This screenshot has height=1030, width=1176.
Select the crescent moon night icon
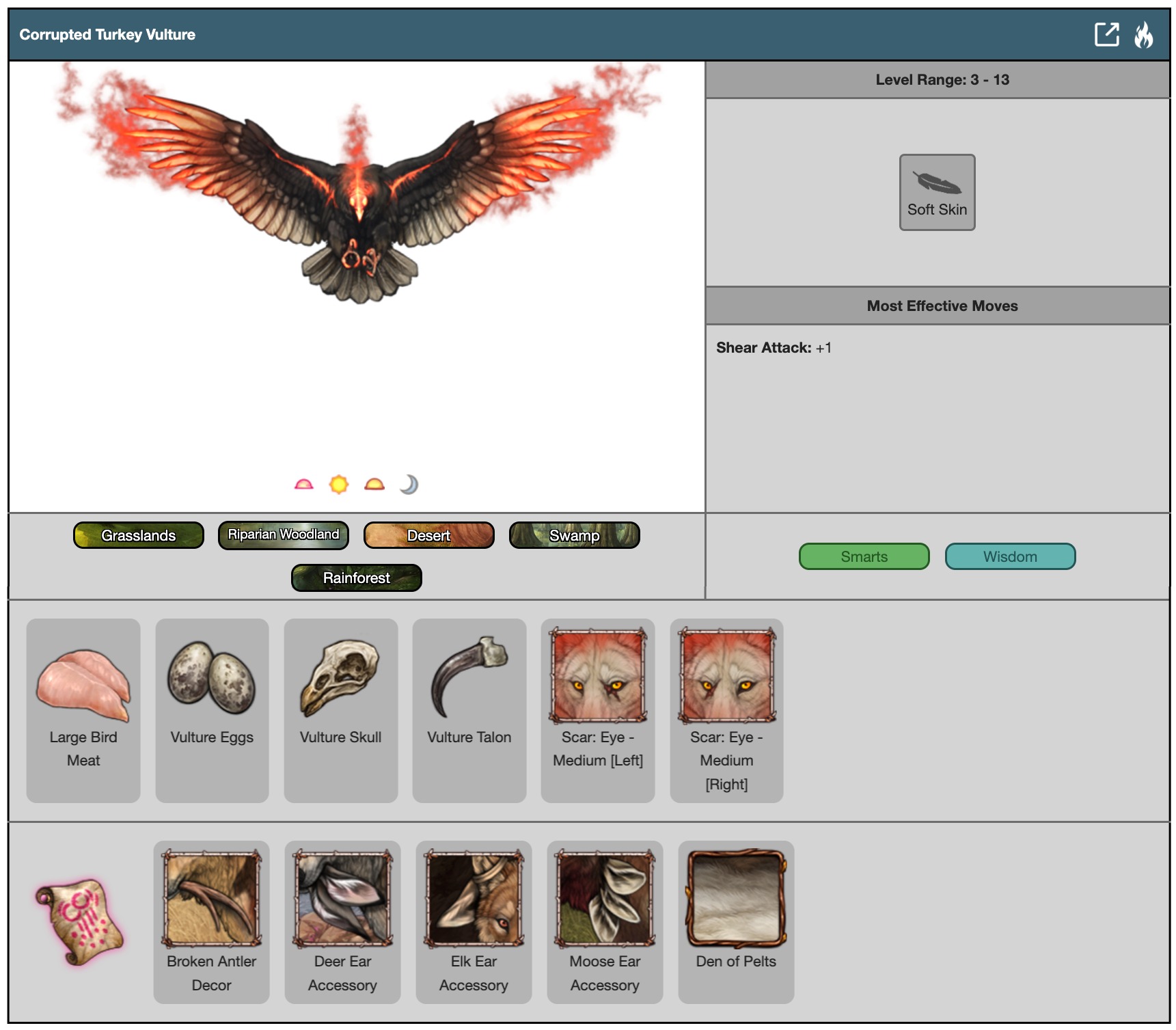click(x=409, y=485)
